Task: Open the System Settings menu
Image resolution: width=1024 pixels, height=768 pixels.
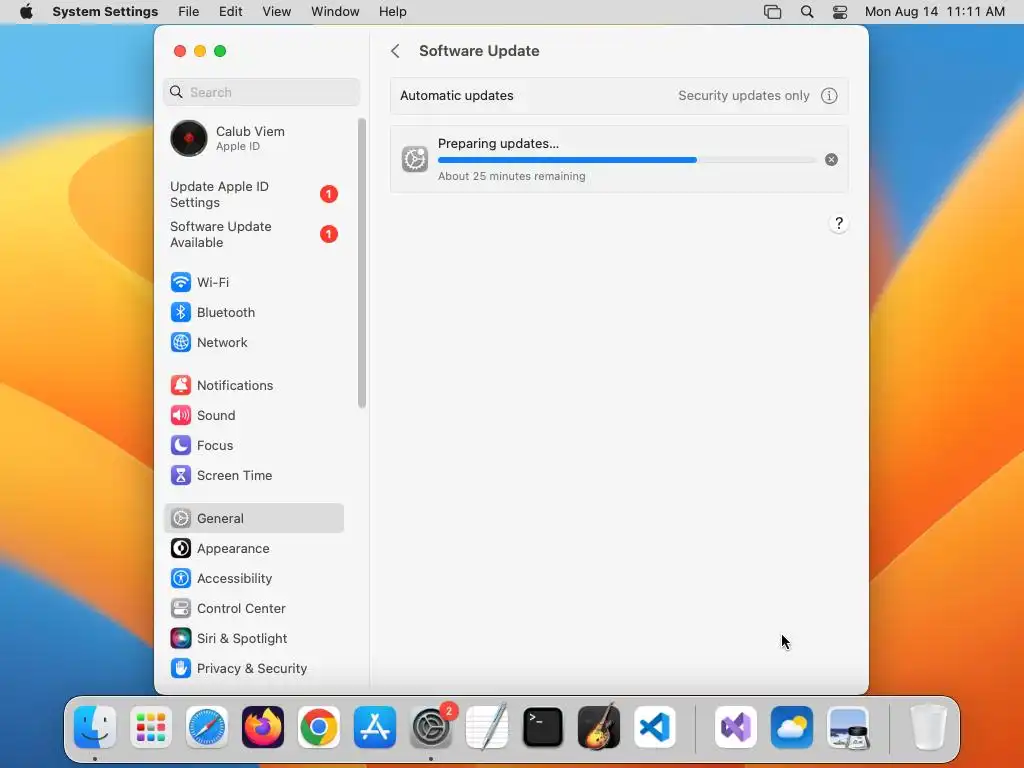Action: [105, 12]
